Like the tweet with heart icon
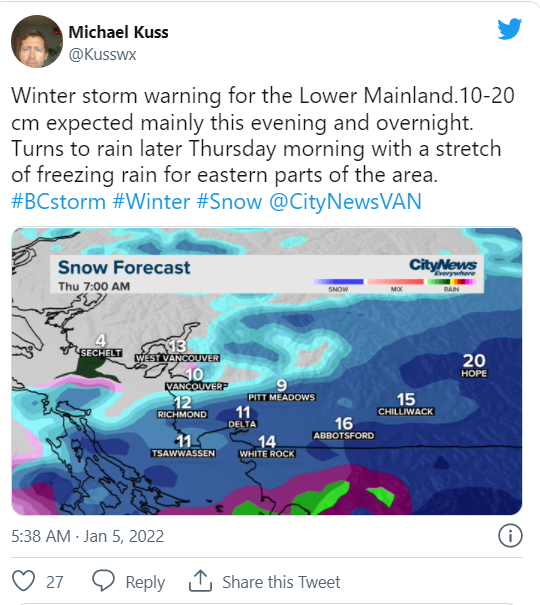 (24, 581)
